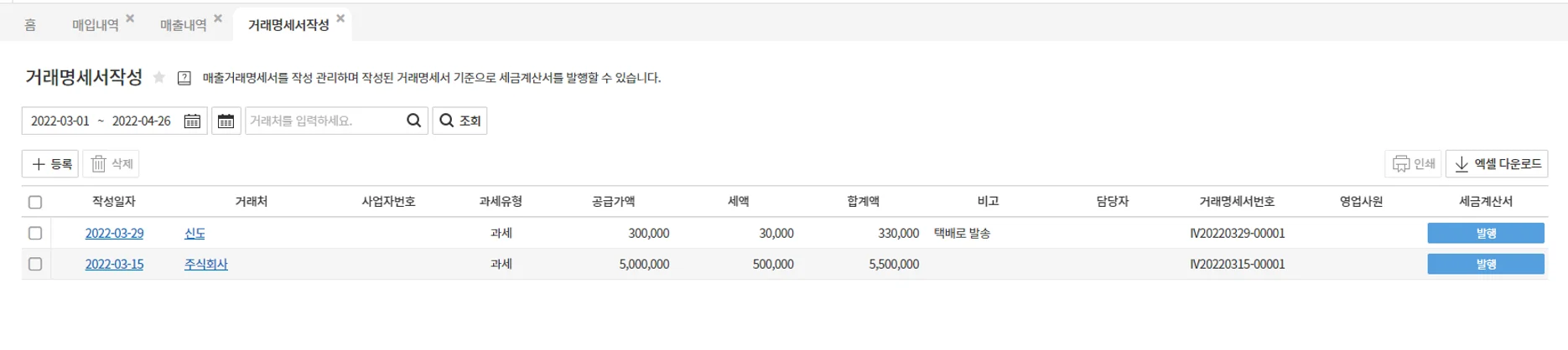Click the 등록 button to add entry

point(50,164)
